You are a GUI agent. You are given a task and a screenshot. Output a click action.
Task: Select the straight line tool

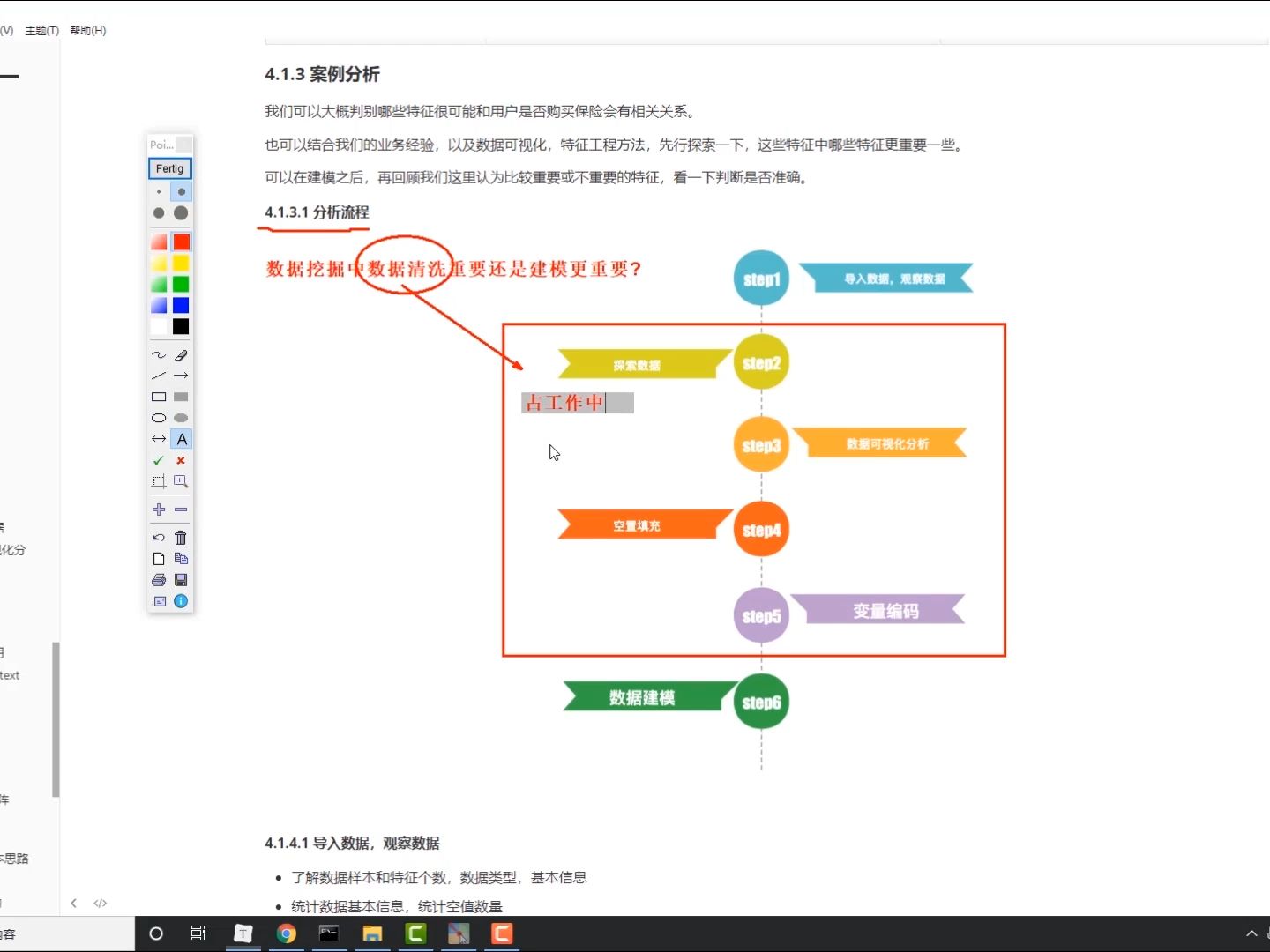[159, 376]
